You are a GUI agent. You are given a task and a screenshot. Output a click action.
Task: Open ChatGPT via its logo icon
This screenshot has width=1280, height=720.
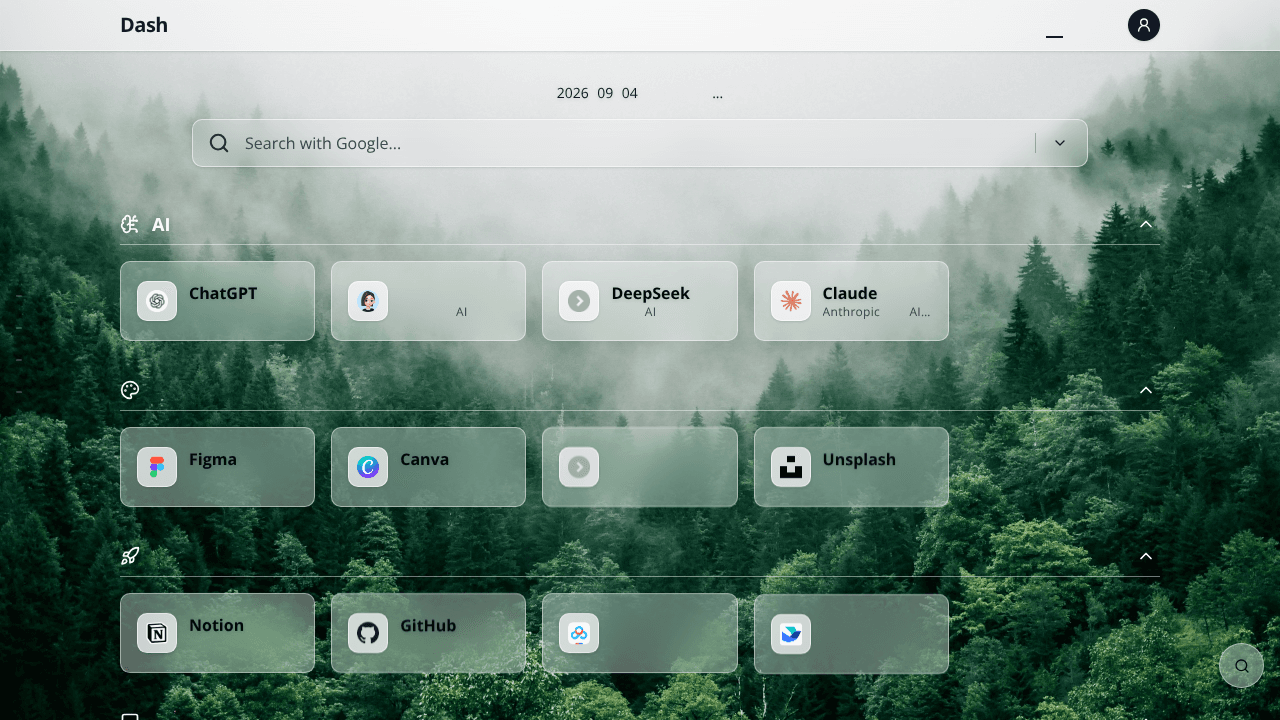[157, 301]
